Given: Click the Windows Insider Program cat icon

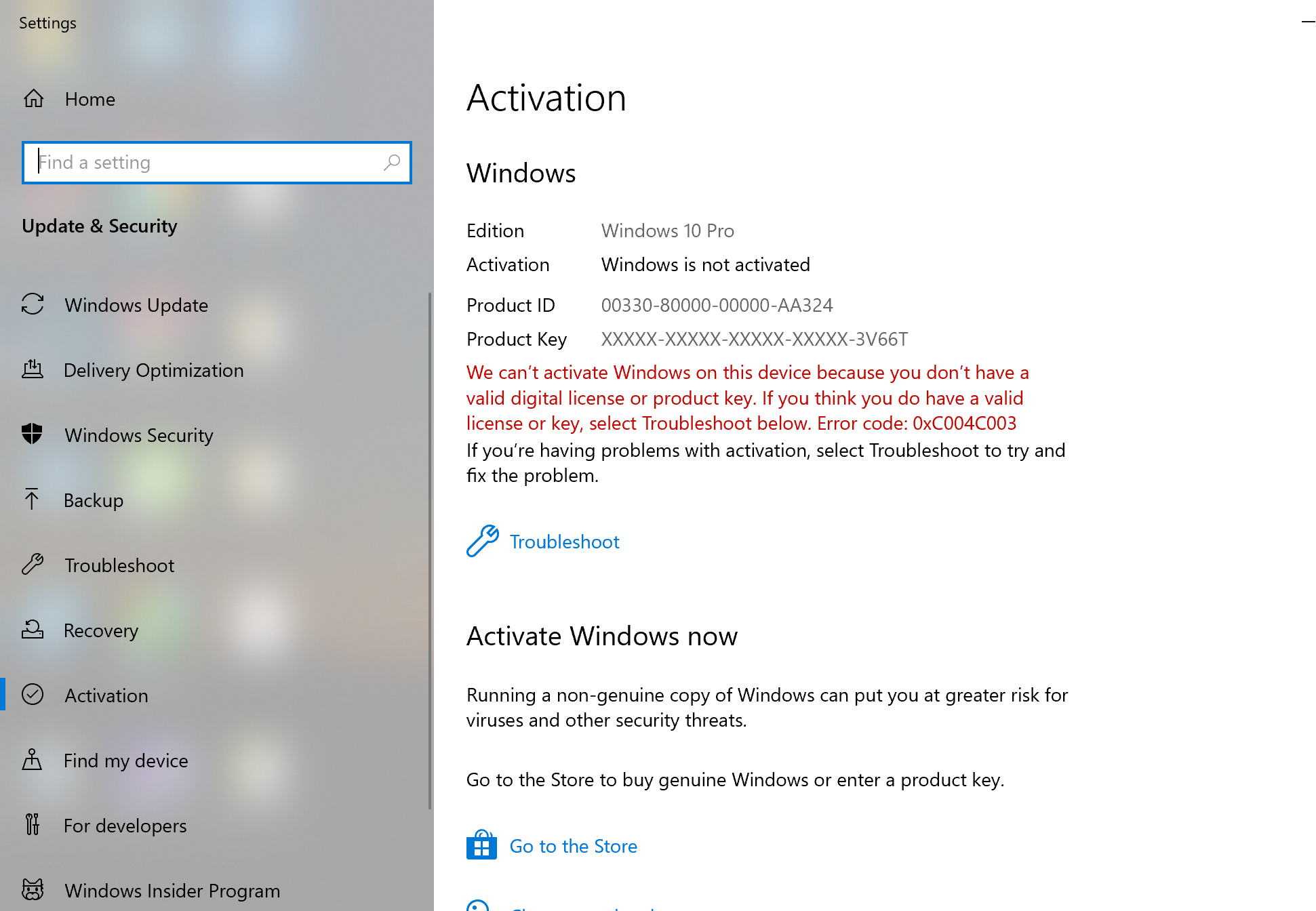Looking at the screenshot, I should pos(33,889).
